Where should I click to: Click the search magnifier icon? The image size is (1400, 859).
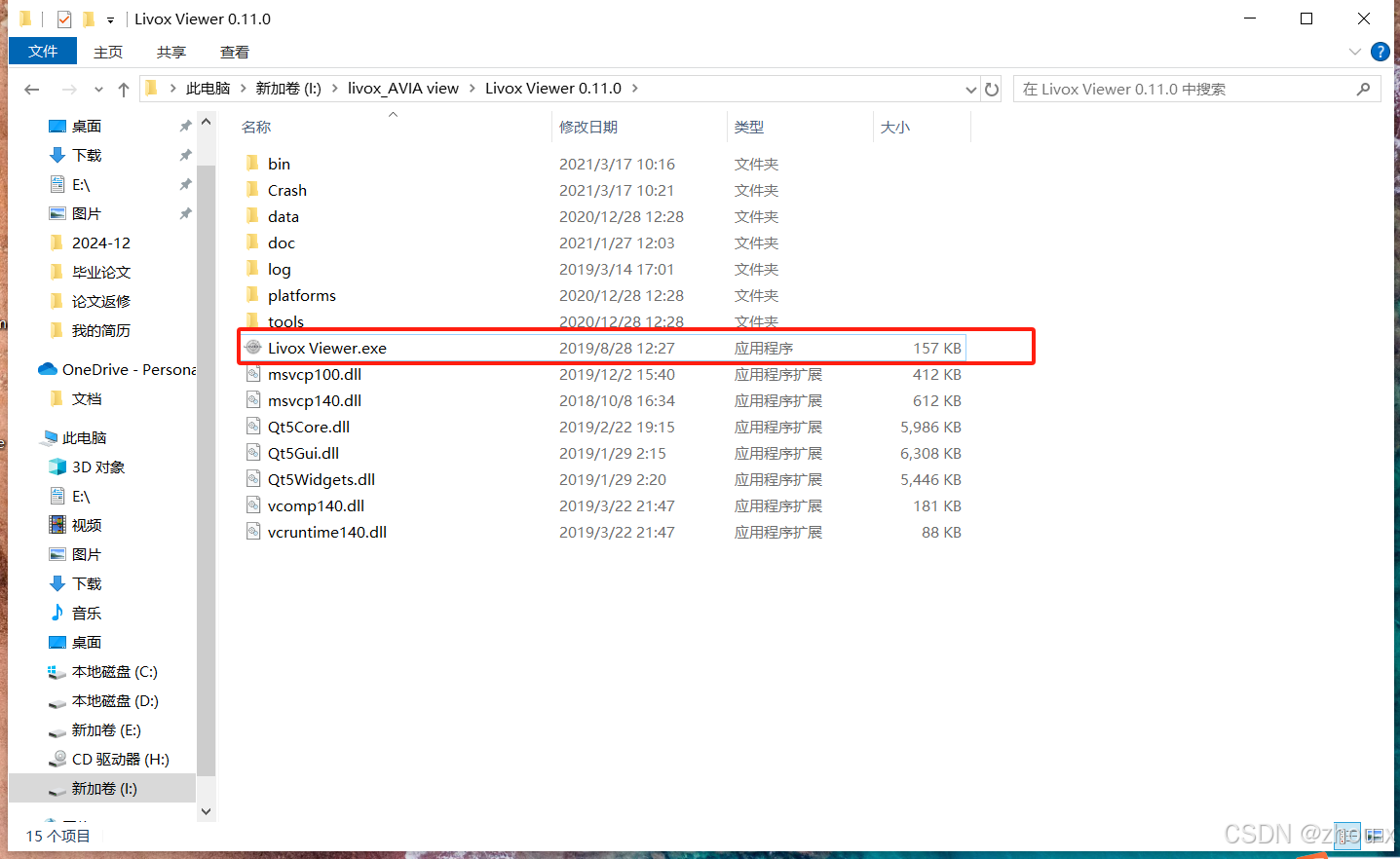coord(1363,89)
